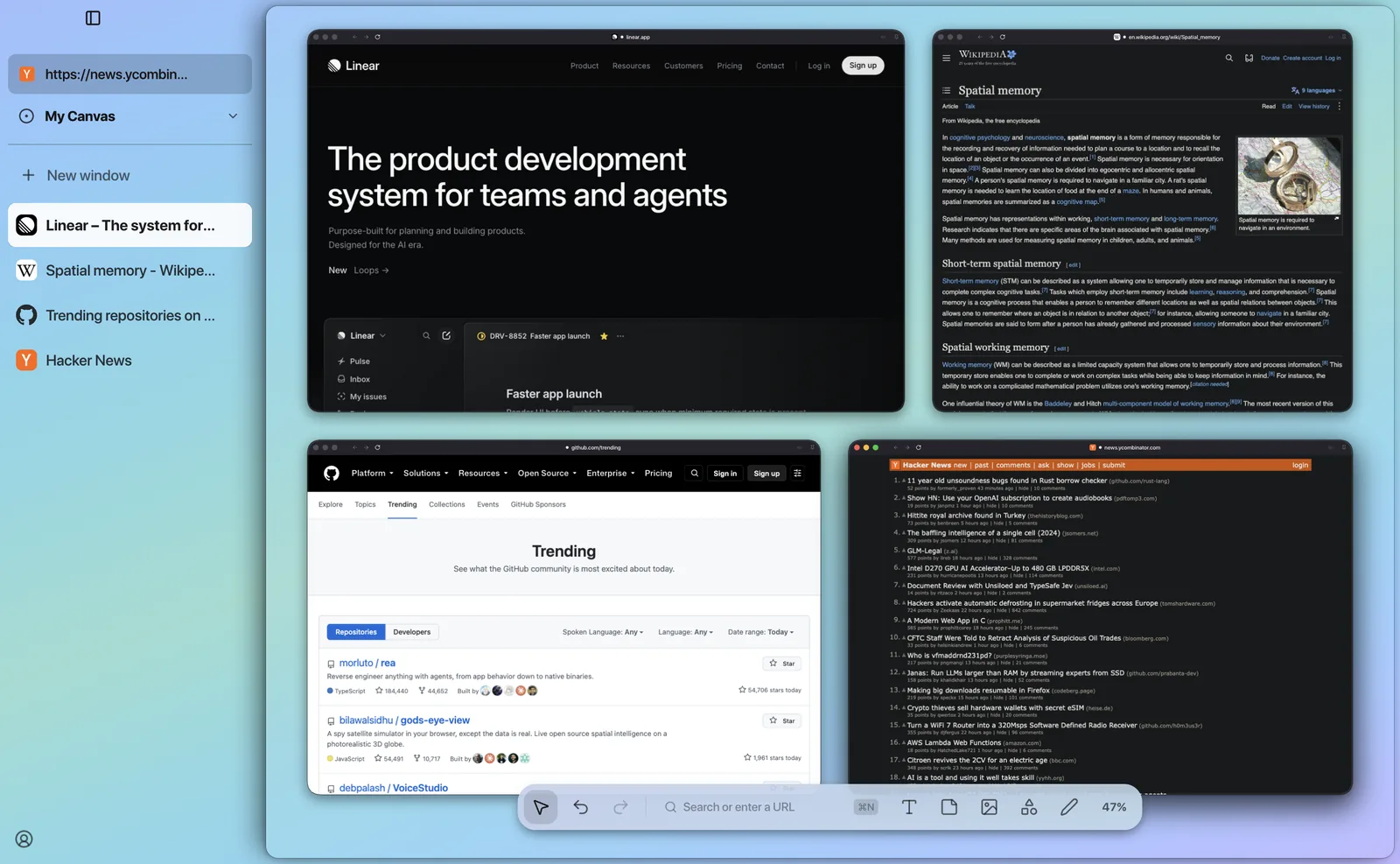
Task: Open the Spoken Language: Any filter
Action: coord(603,632)
